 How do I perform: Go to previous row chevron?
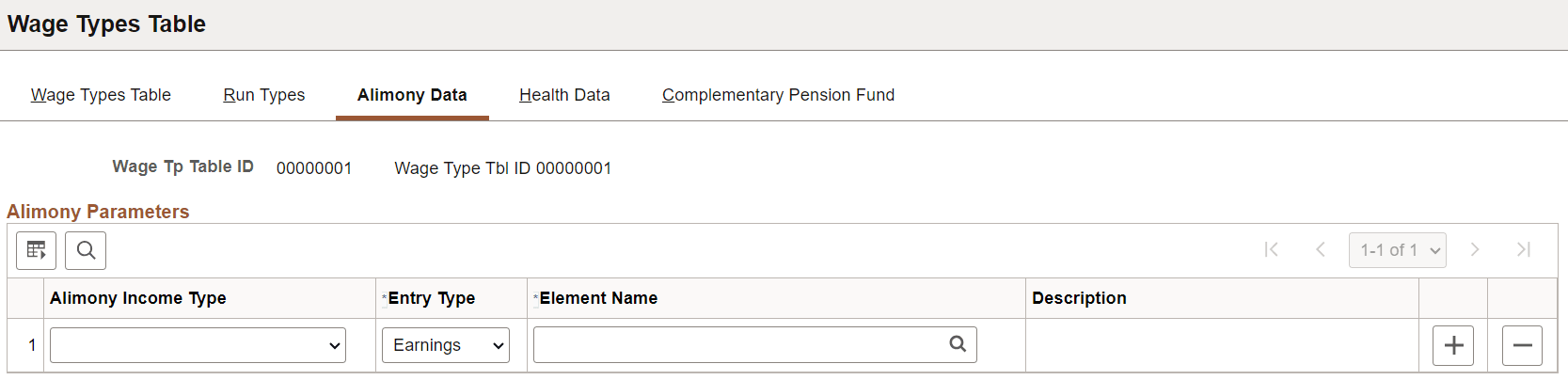1321,249
